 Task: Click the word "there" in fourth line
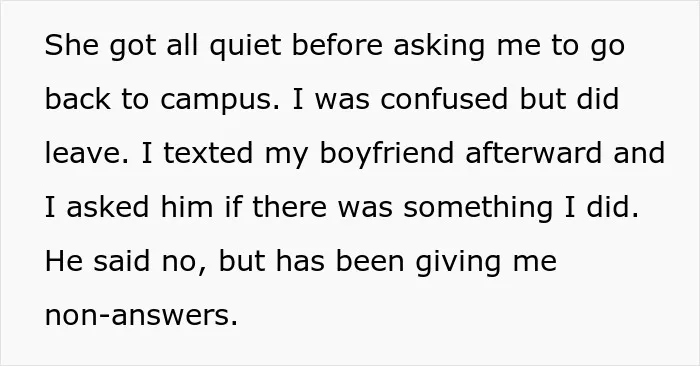[289, 207]
